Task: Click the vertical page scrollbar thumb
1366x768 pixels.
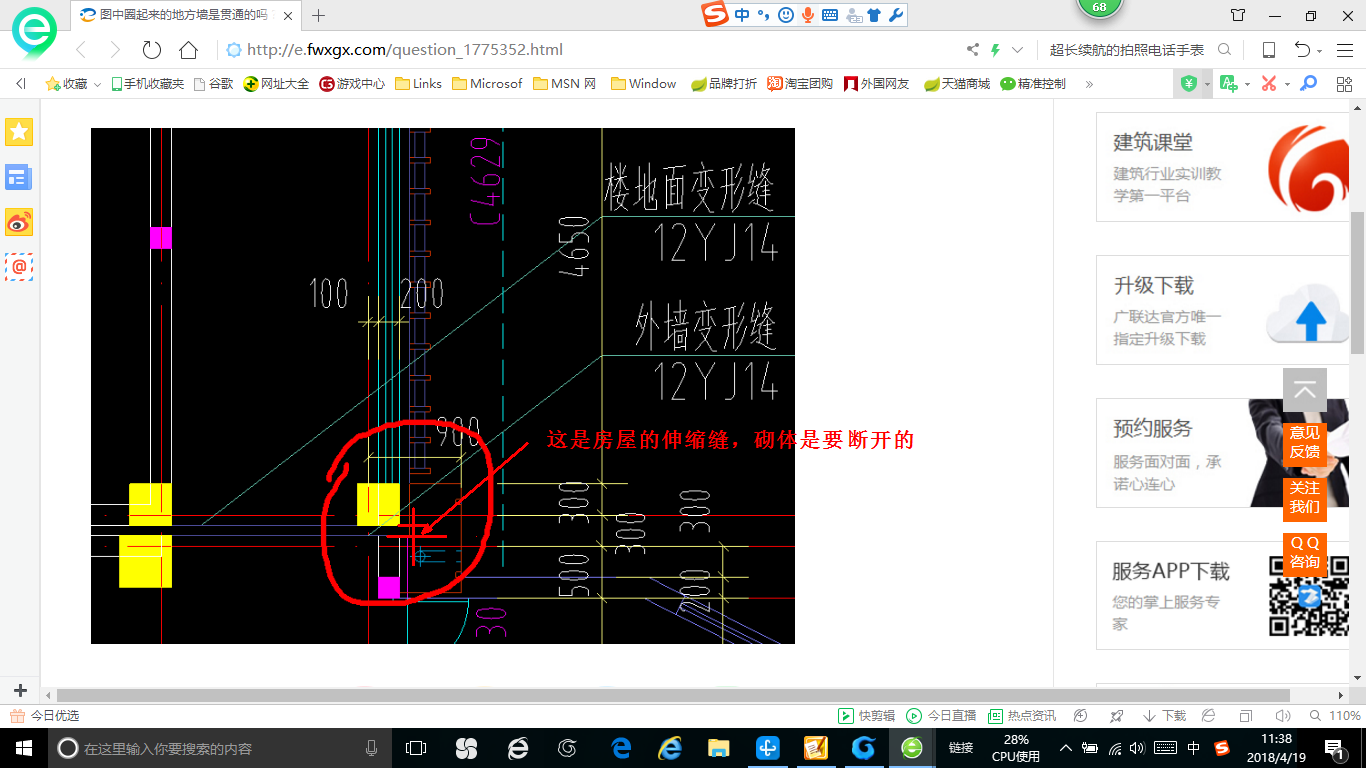Action: tap(1358, 284)
